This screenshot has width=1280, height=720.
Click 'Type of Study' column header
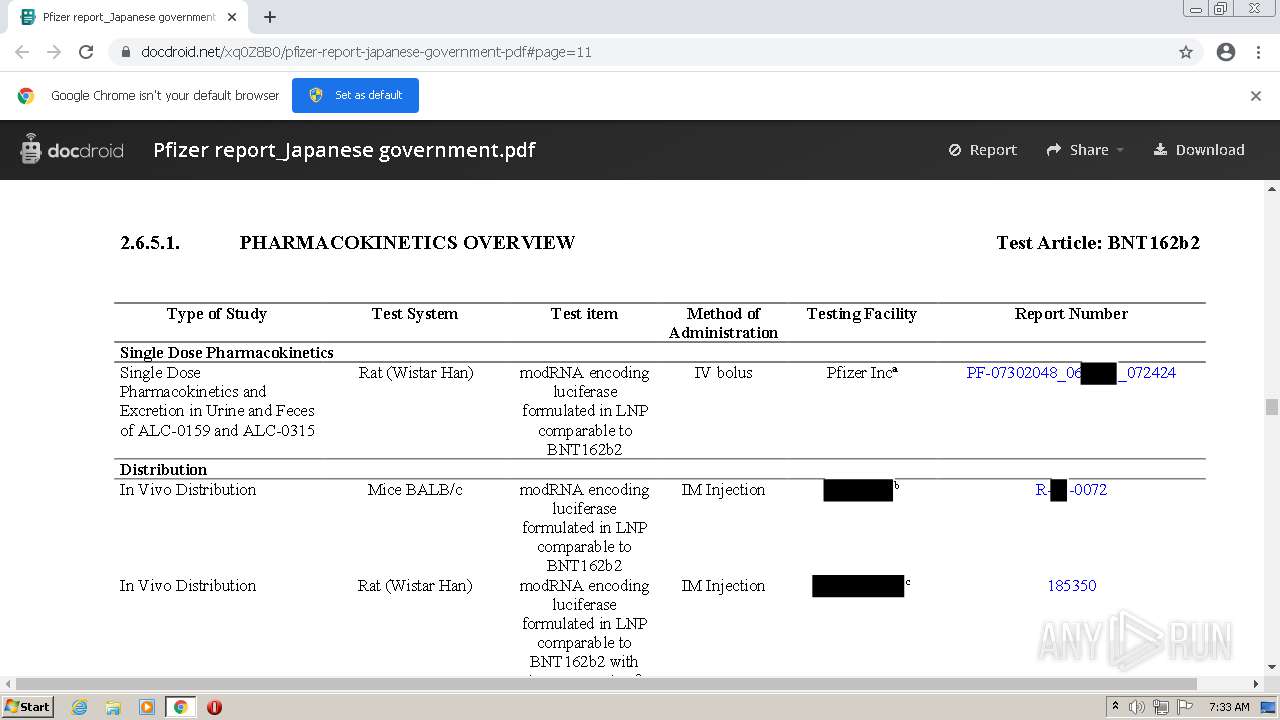[217, 314]
